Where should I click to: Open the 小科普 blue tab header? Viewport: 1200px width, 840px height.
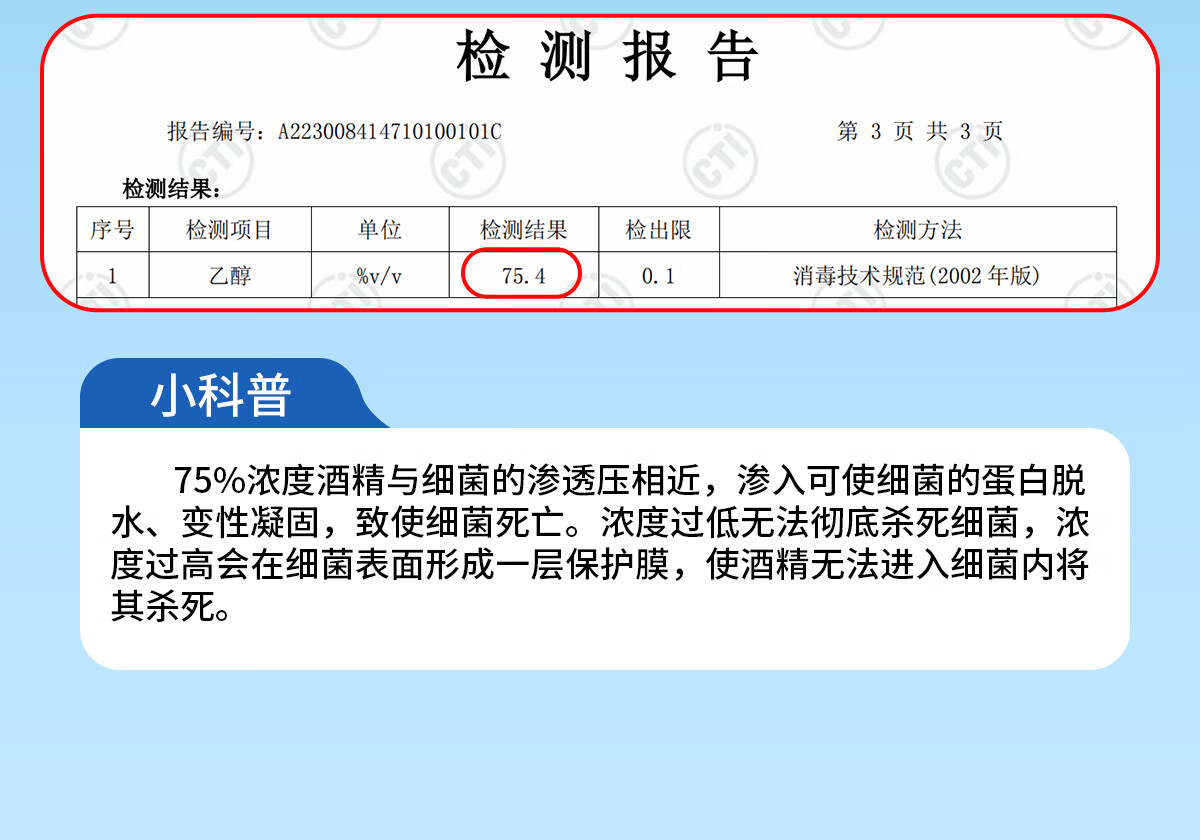[221, 396]
